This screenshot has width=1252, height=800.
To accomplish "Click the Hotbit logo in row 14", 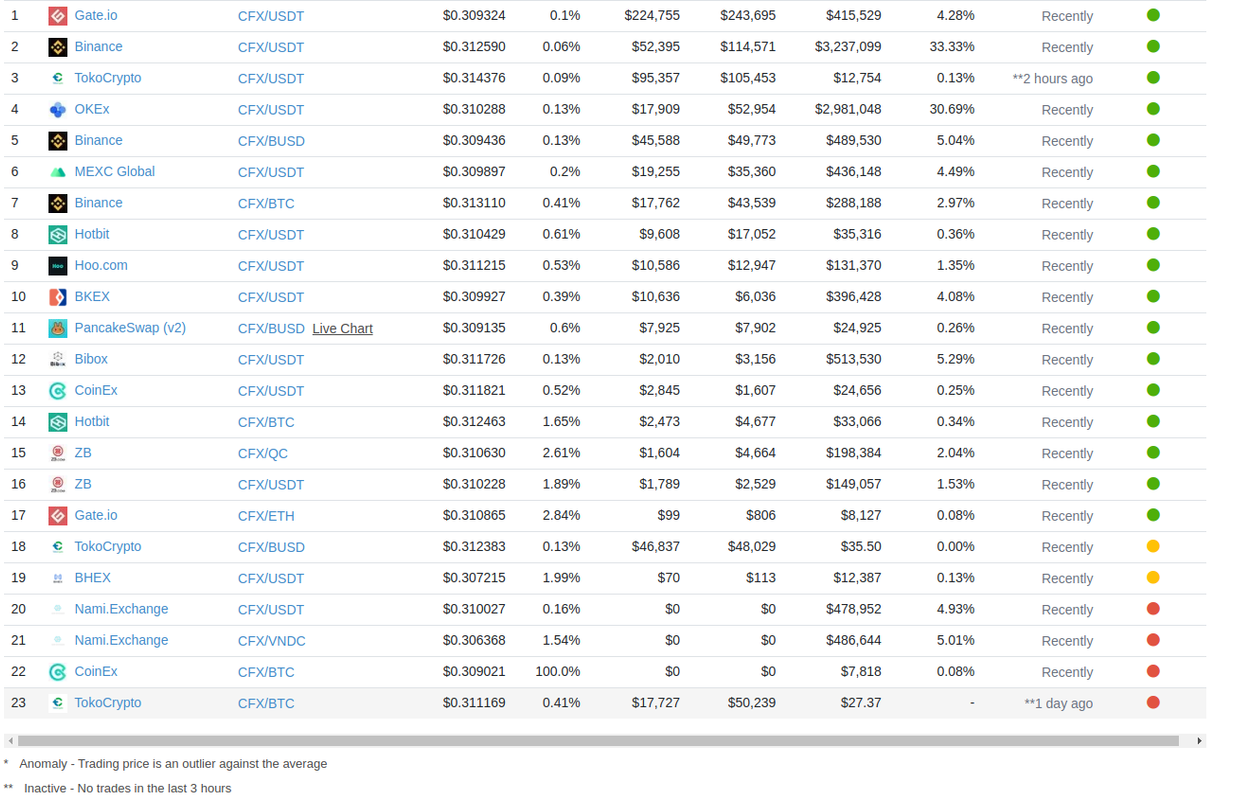I will point(58,422).
